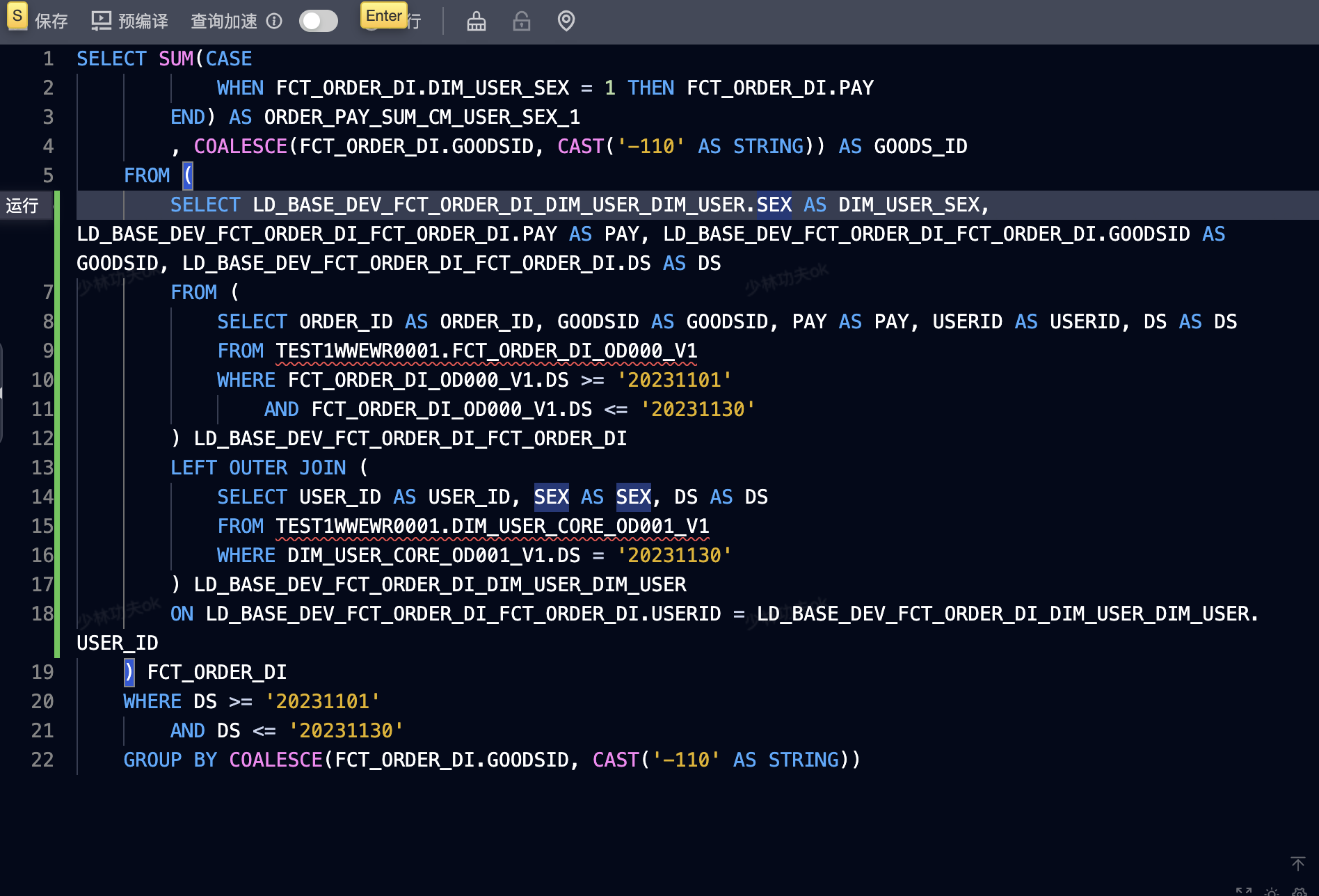Click table name TEST1WWEWR0001.FCT_ORDER_DI_OD000_V1
The width and height of the screenshot is (1319, 896).
point(486,351)
